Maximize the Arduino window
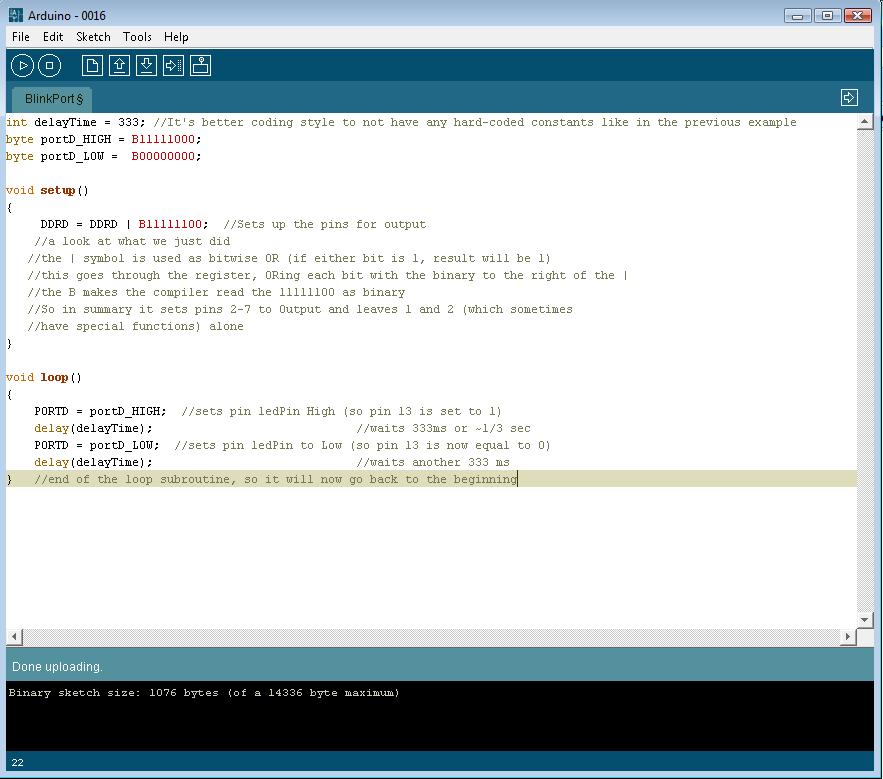The height and width of the screenshot is (779, 883). (x=827, y=15)
